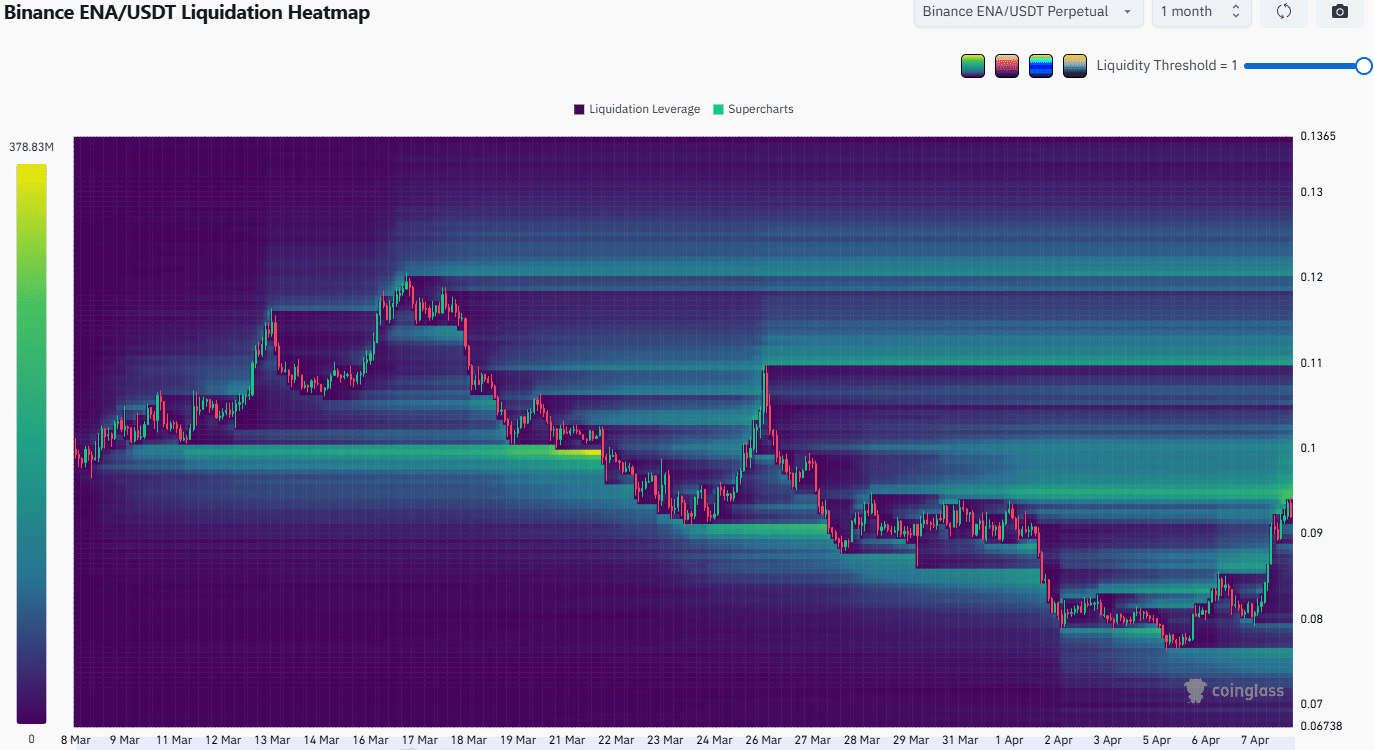Viewport: 1374px width, 750px height.
Task: Apply the red-pink heatmap color theme
Action: pyautogui.click(x=1007, y=66)
